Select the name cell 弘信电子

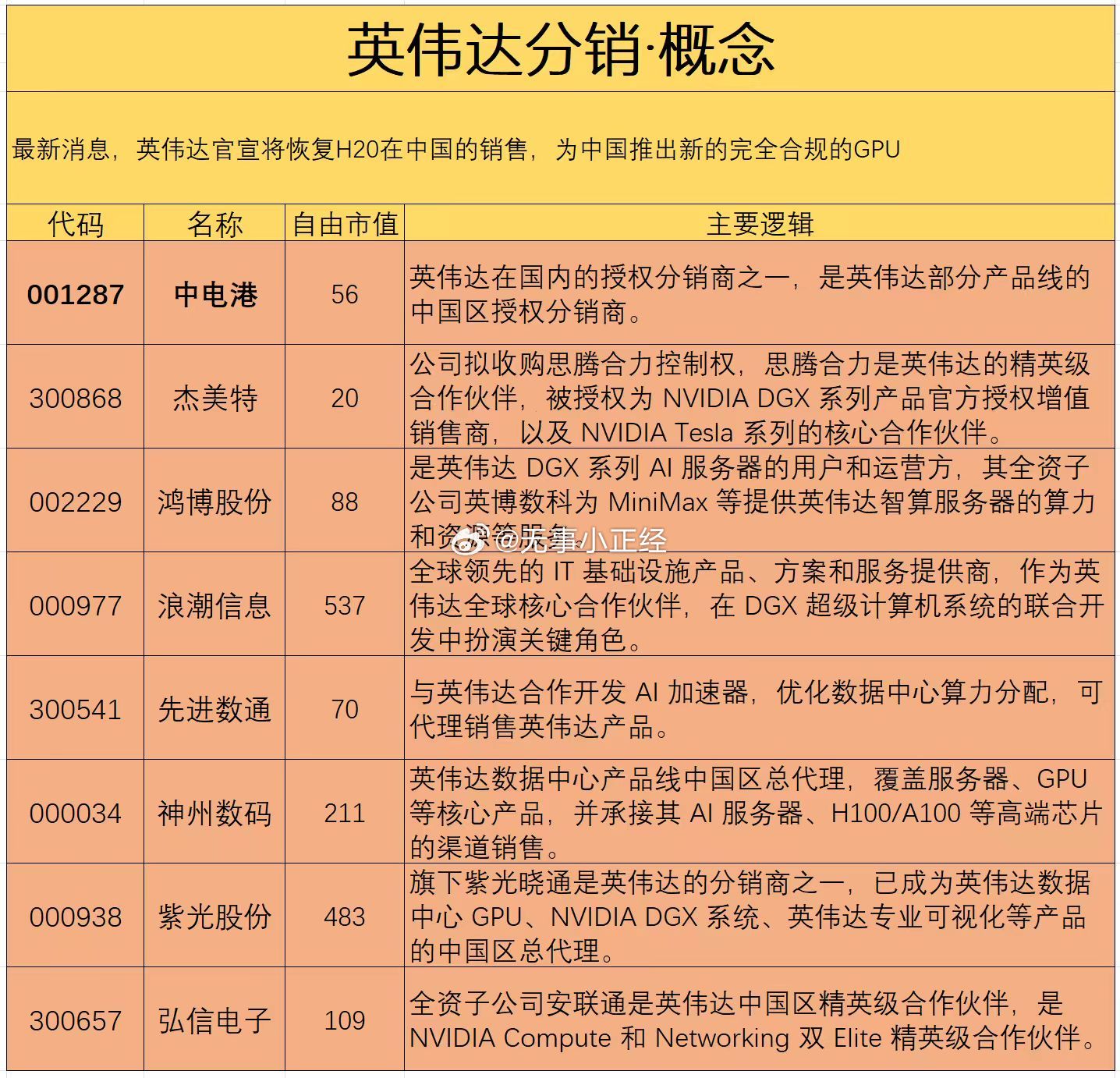pos(214,1019)
